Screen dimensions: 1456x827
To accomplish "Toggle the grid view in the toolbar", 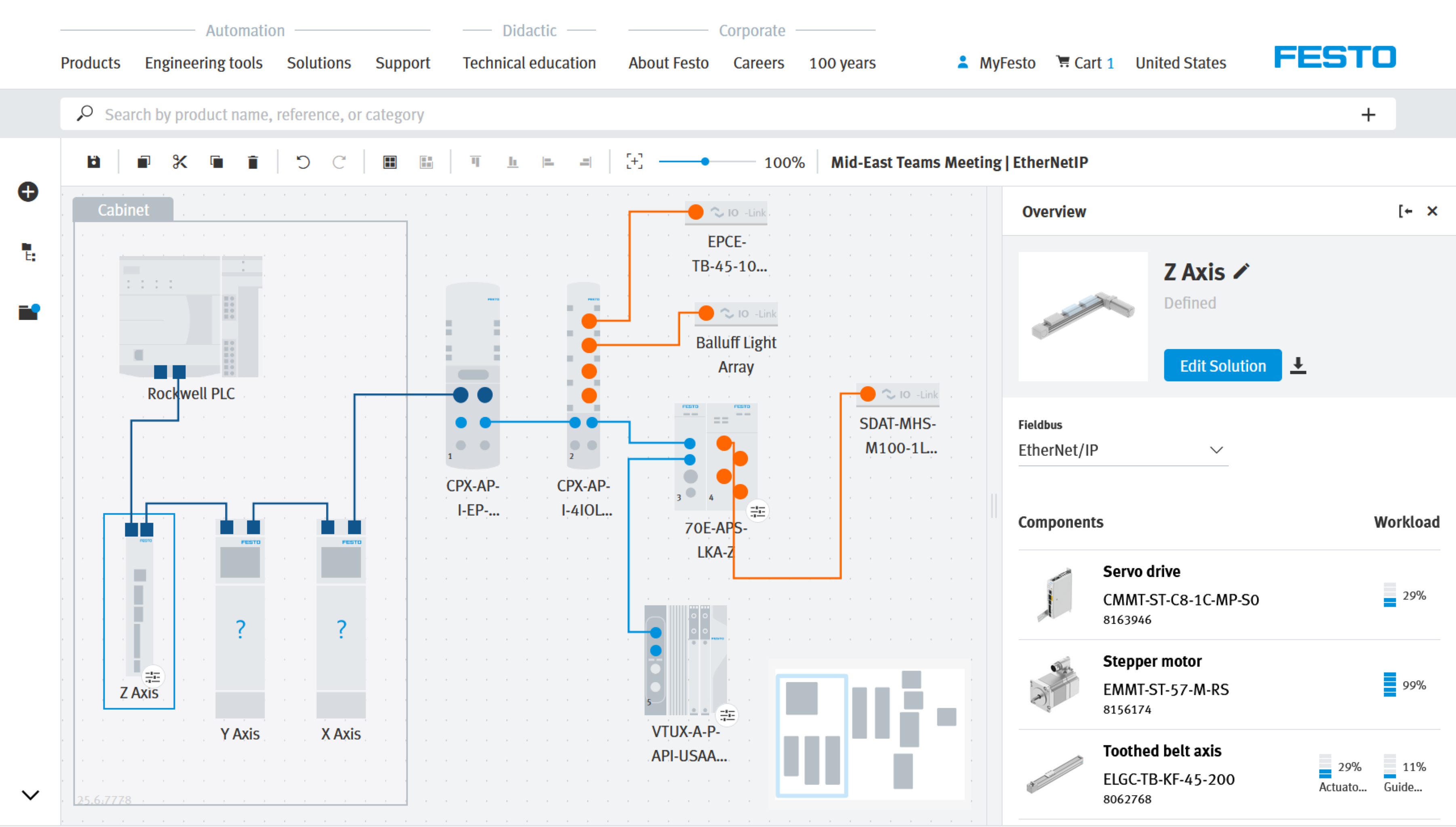I will pyautogui.click(x=390, y=162).
